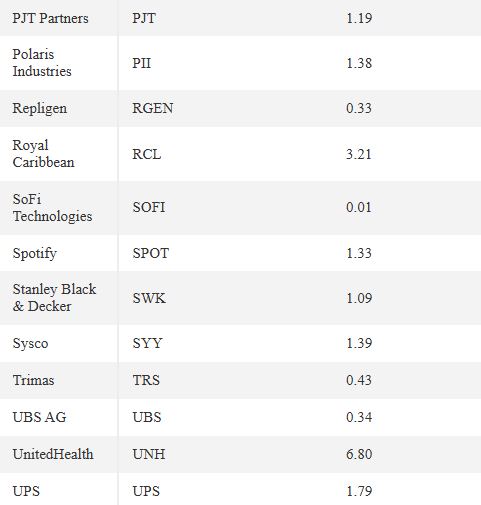Select the SOFI value 0.01
The image size is (481, 505).
(x=359, y=207)
